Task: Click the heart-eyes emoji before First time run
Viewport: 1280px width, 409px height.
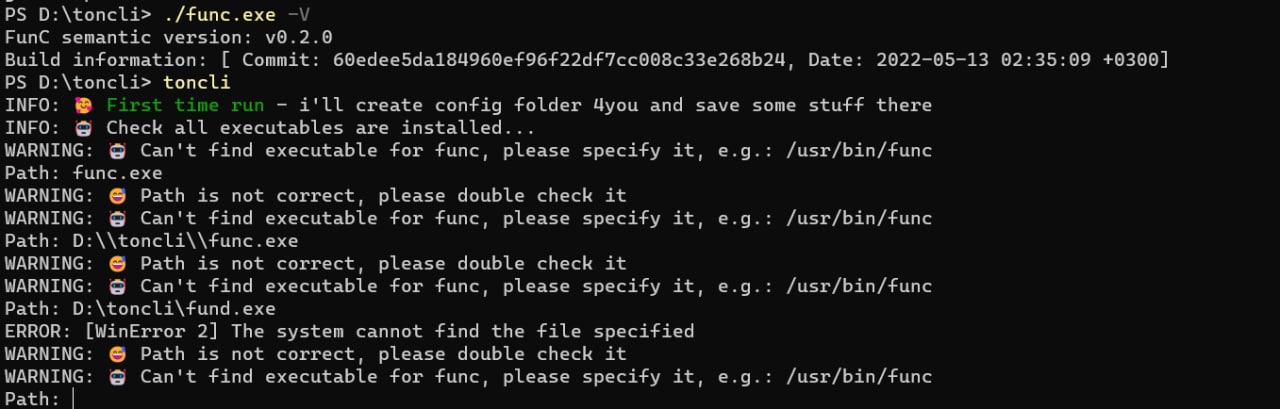Action: click(x=82, y=105)
